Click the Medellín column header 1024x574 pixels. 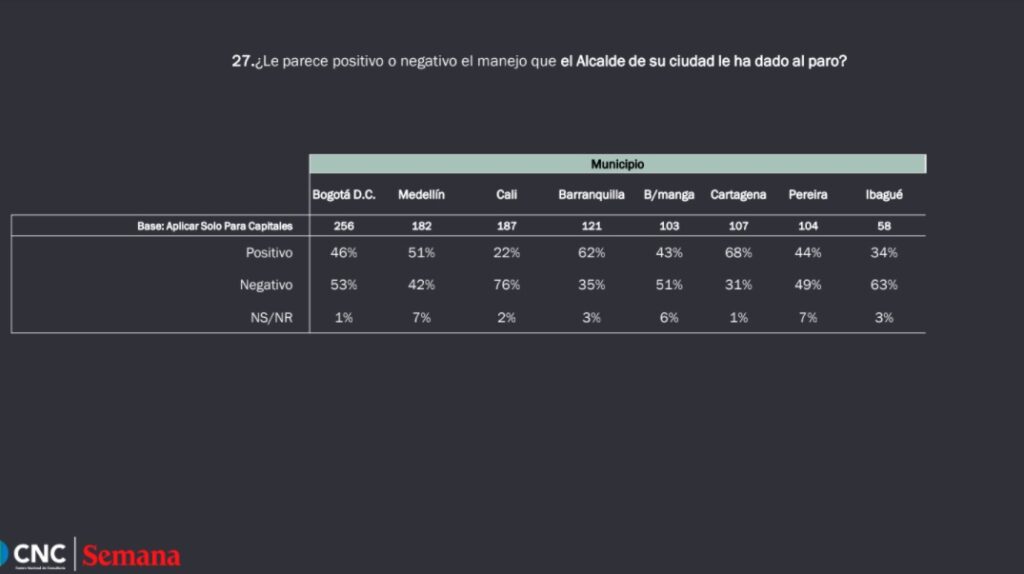(x=421, y=195)
